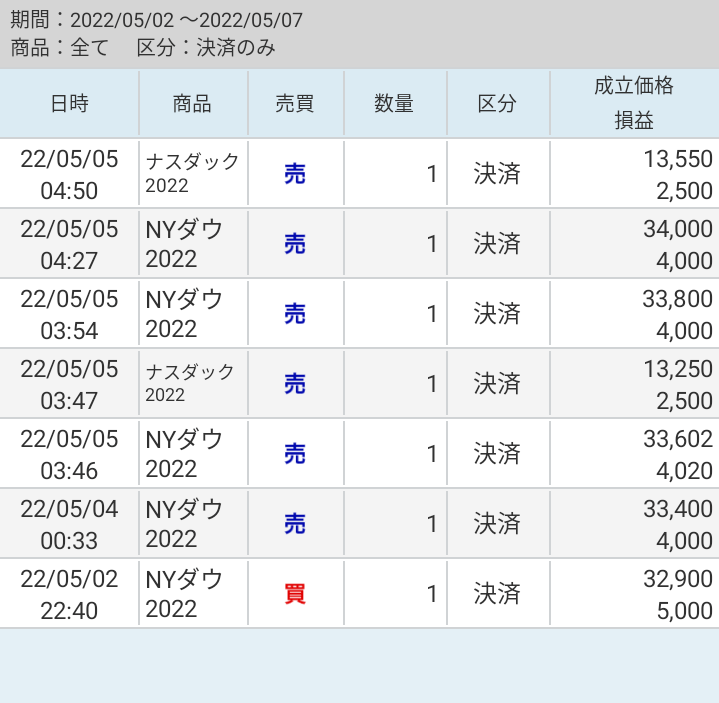Click the 成立価格 header label

(633, 86)
